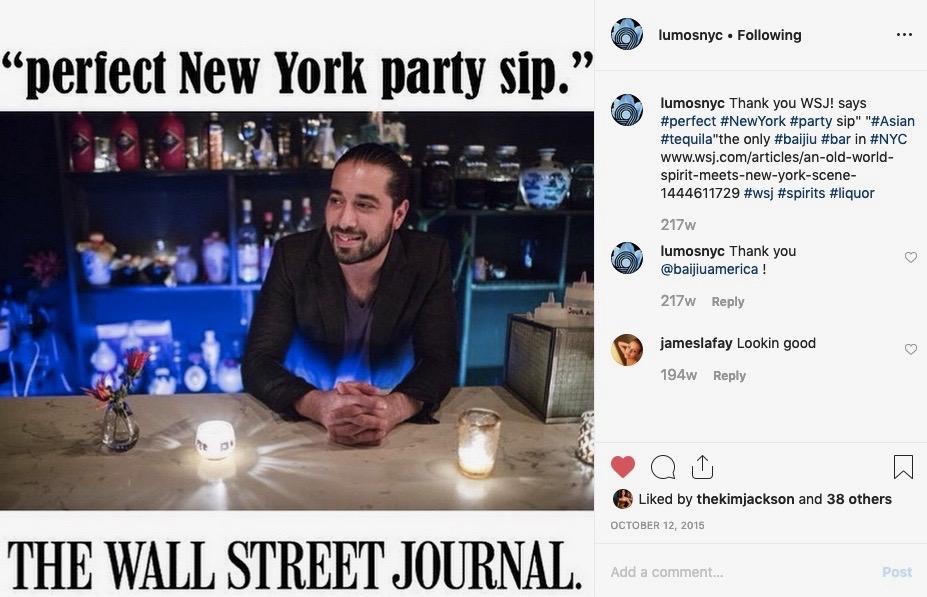This screenshot has height=597, width=927.
Task: Open lumosnyc profile avatar in header
Action: (627, 34)
